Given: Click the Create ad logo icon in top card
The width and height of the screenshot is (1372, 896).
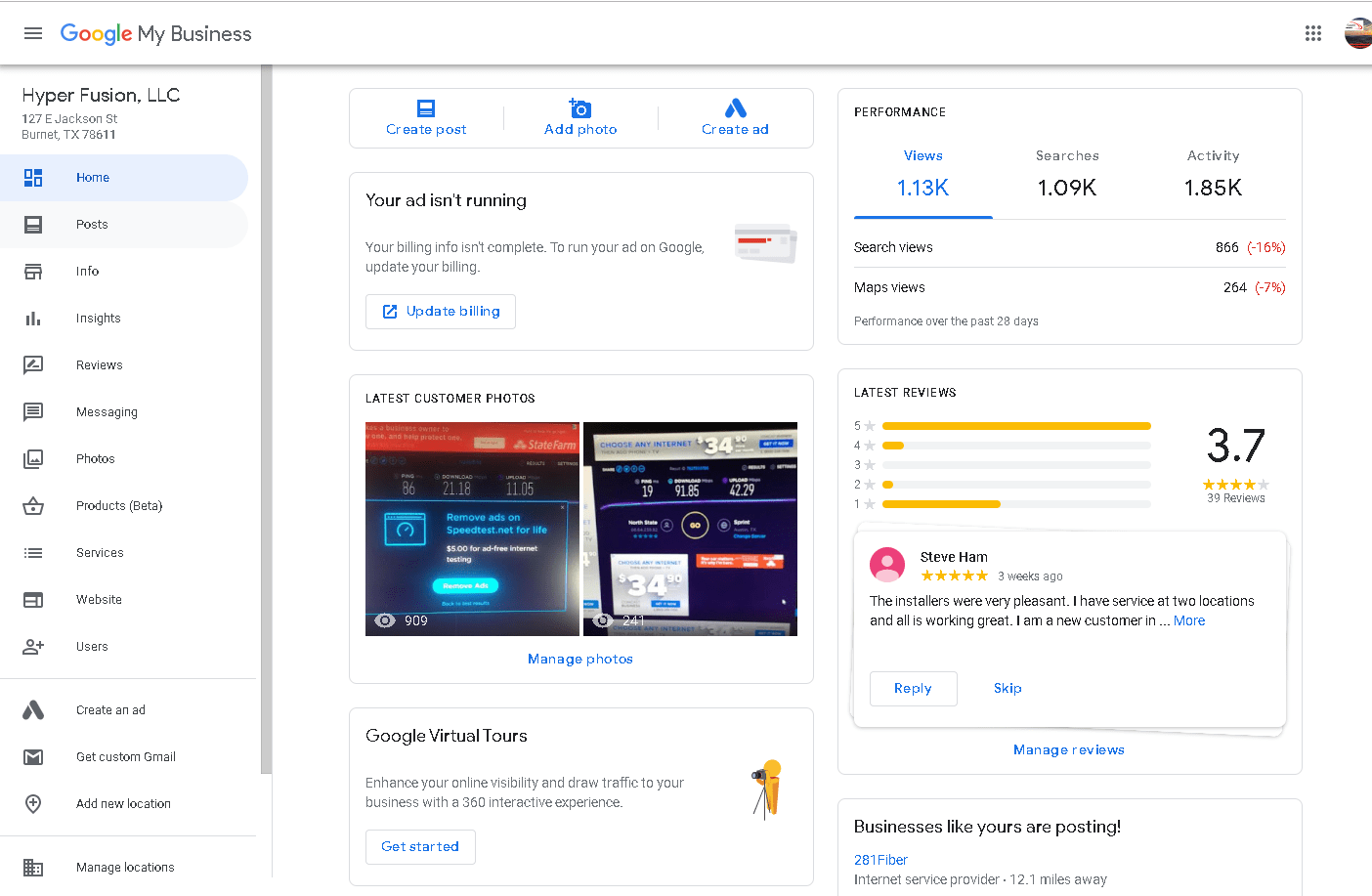Looking at the screenshot, I should click(736, 108).
